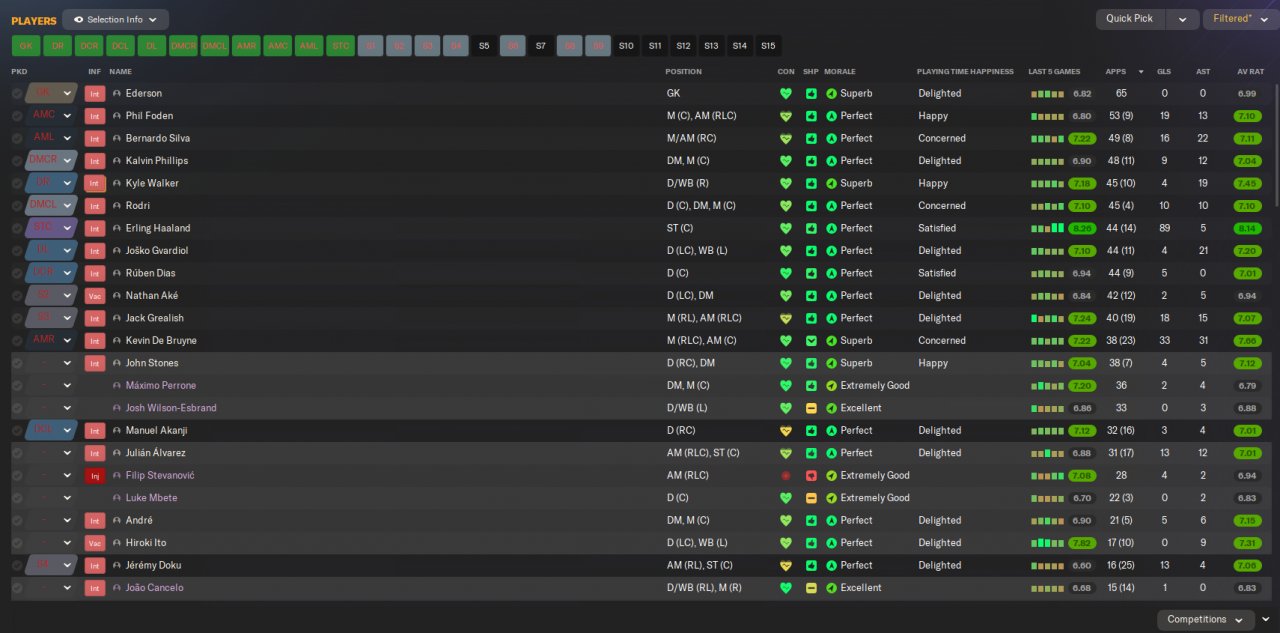Open the Competitions dropdown

1205,619
